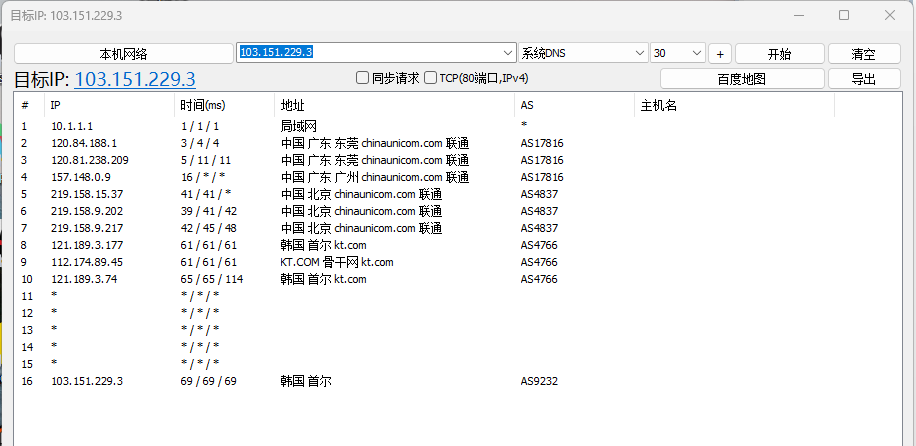
Task: Click the plus button next to hop count
Action: pos(720,54)
